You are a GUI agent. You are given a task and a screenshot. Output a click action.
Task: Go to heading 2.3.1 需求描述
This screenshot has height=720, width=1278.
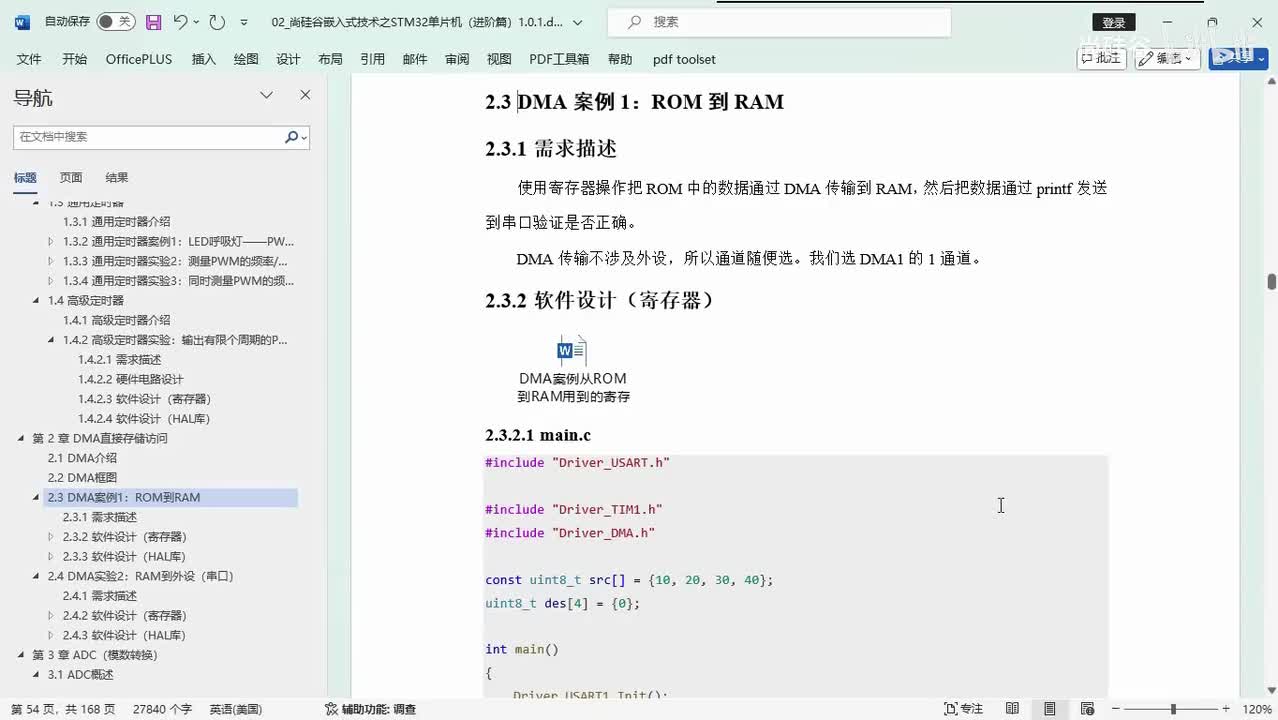pos(100,517)
